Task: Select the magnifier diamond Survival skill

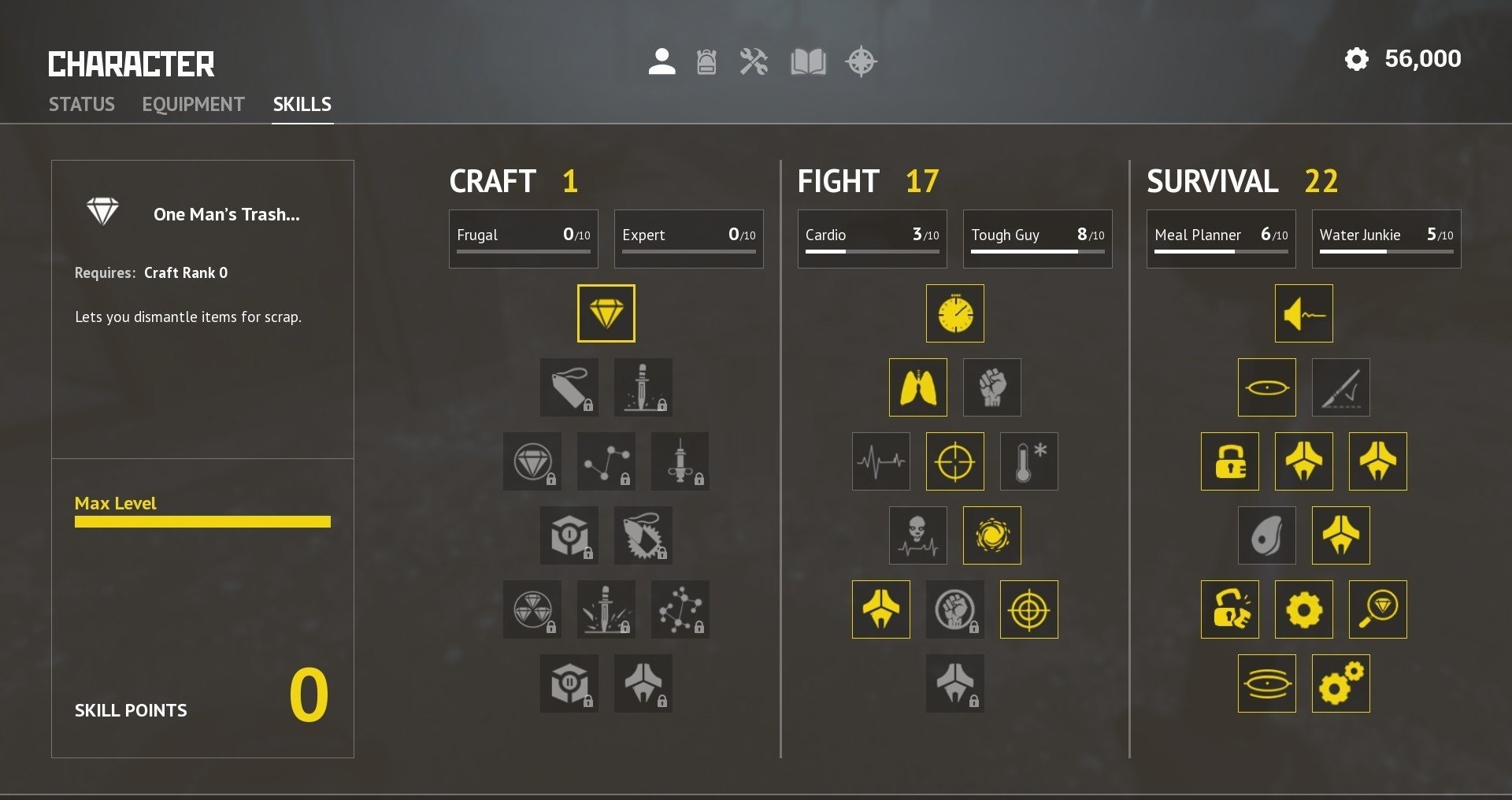Action: [1377, 609]
